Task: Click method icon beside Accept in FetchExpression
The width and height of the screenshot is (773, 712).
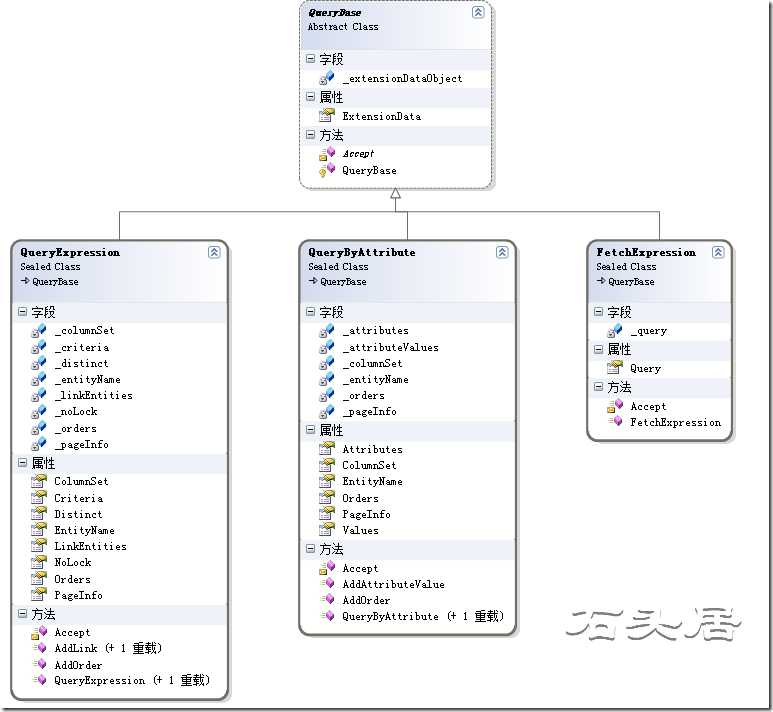Action: pyautogui.click(x=615, y=406)
